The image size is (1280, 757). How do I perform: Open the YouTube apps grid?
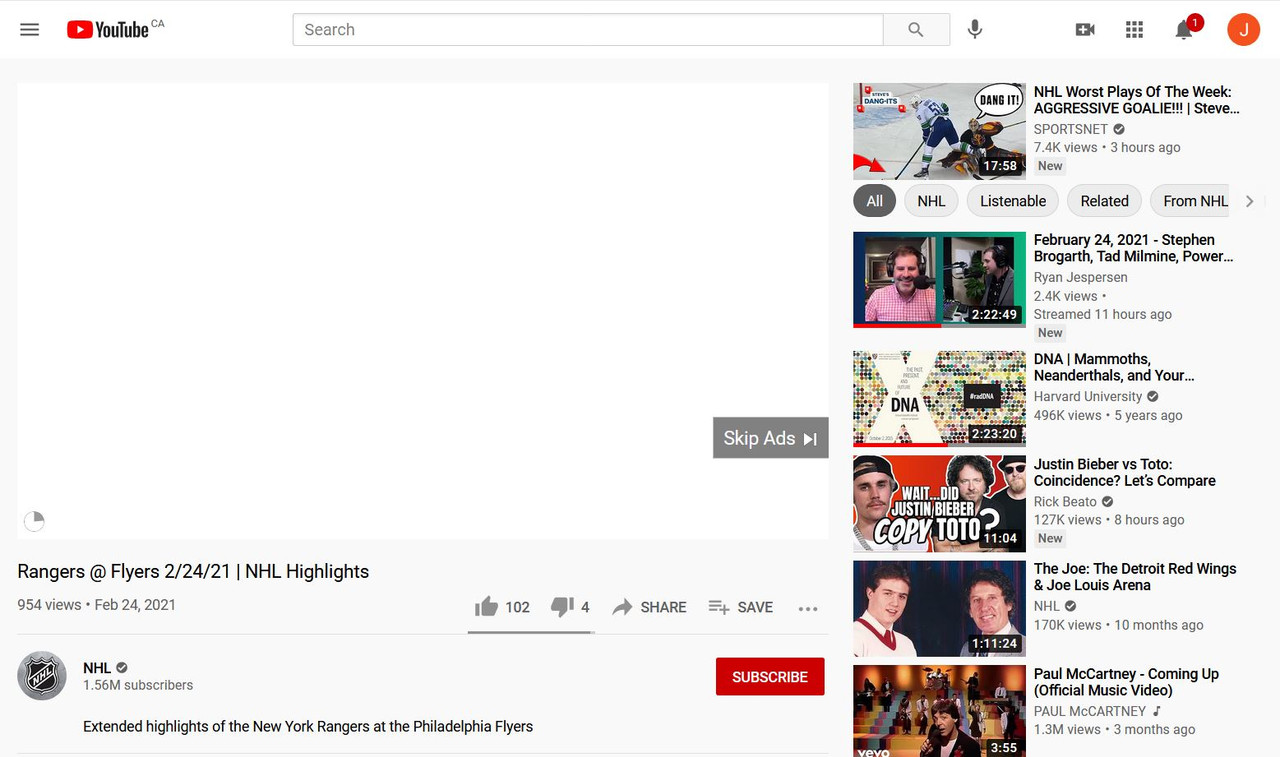click(x=1134, y=30)
